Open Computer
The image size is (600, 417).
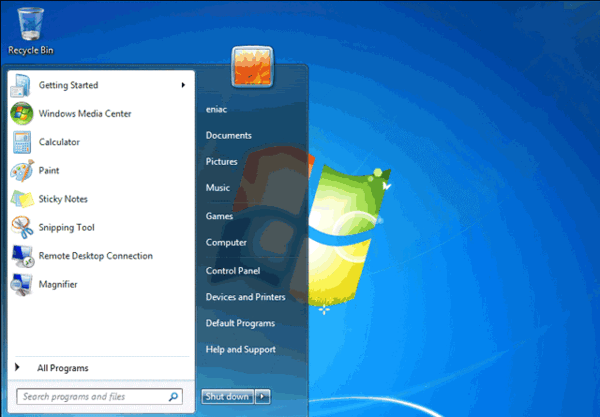226,243
